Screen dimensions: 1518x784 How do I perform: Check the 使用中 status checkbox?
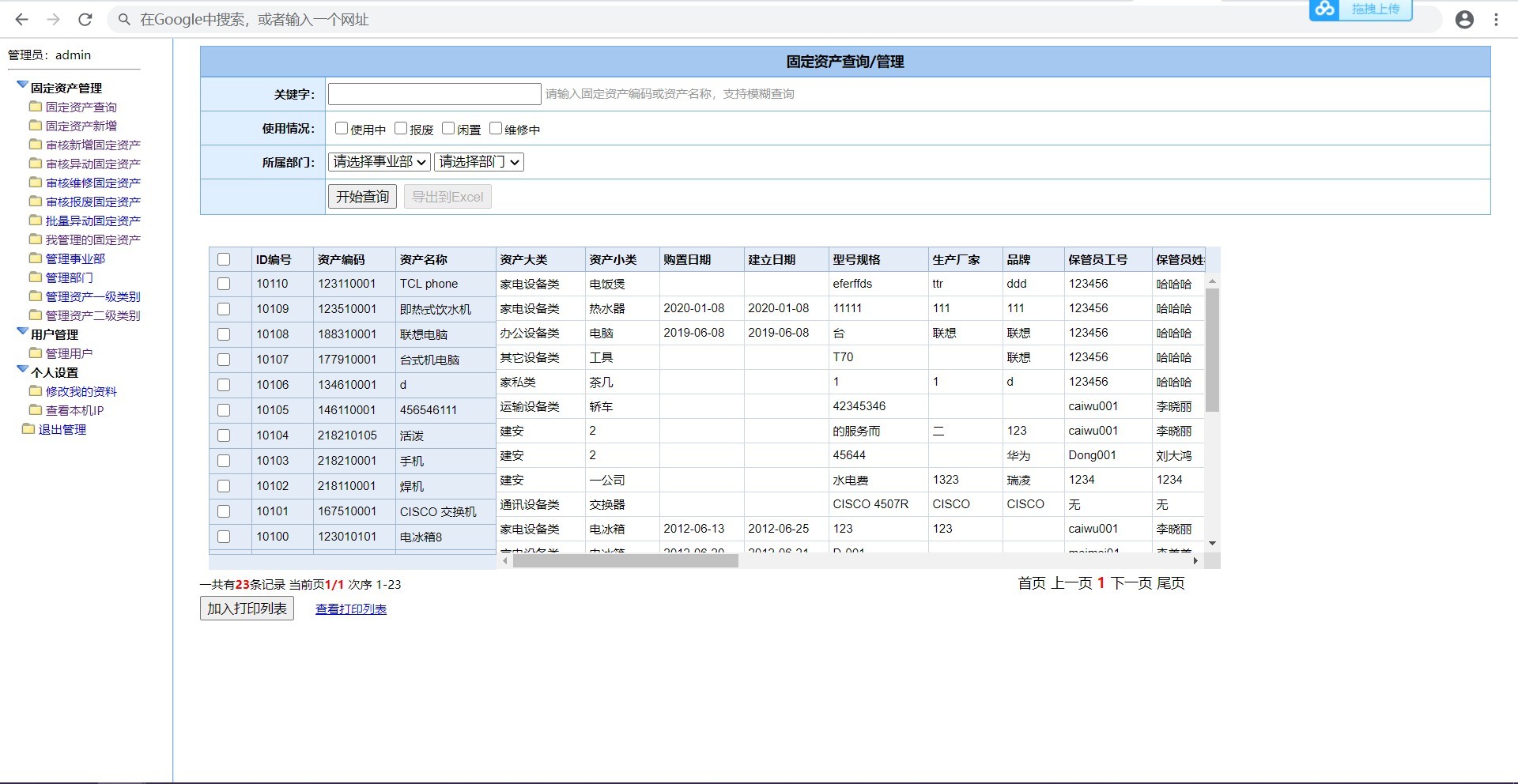(x=342, y=128)
